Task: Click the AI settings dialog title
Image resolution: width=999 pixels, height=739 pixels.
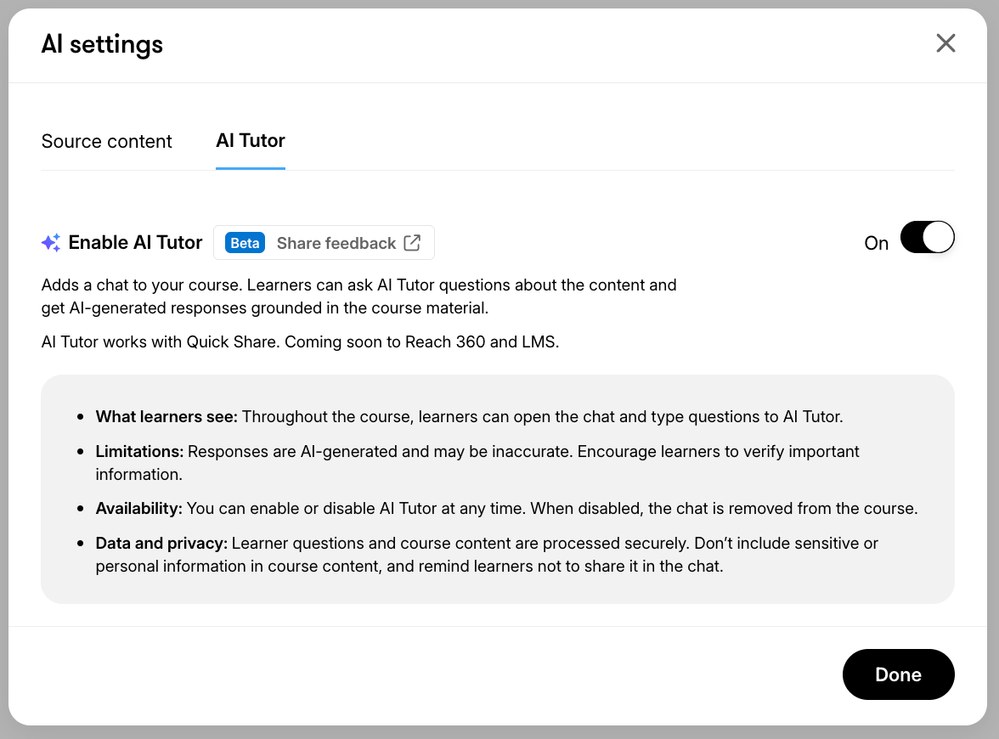Action: 102,45
